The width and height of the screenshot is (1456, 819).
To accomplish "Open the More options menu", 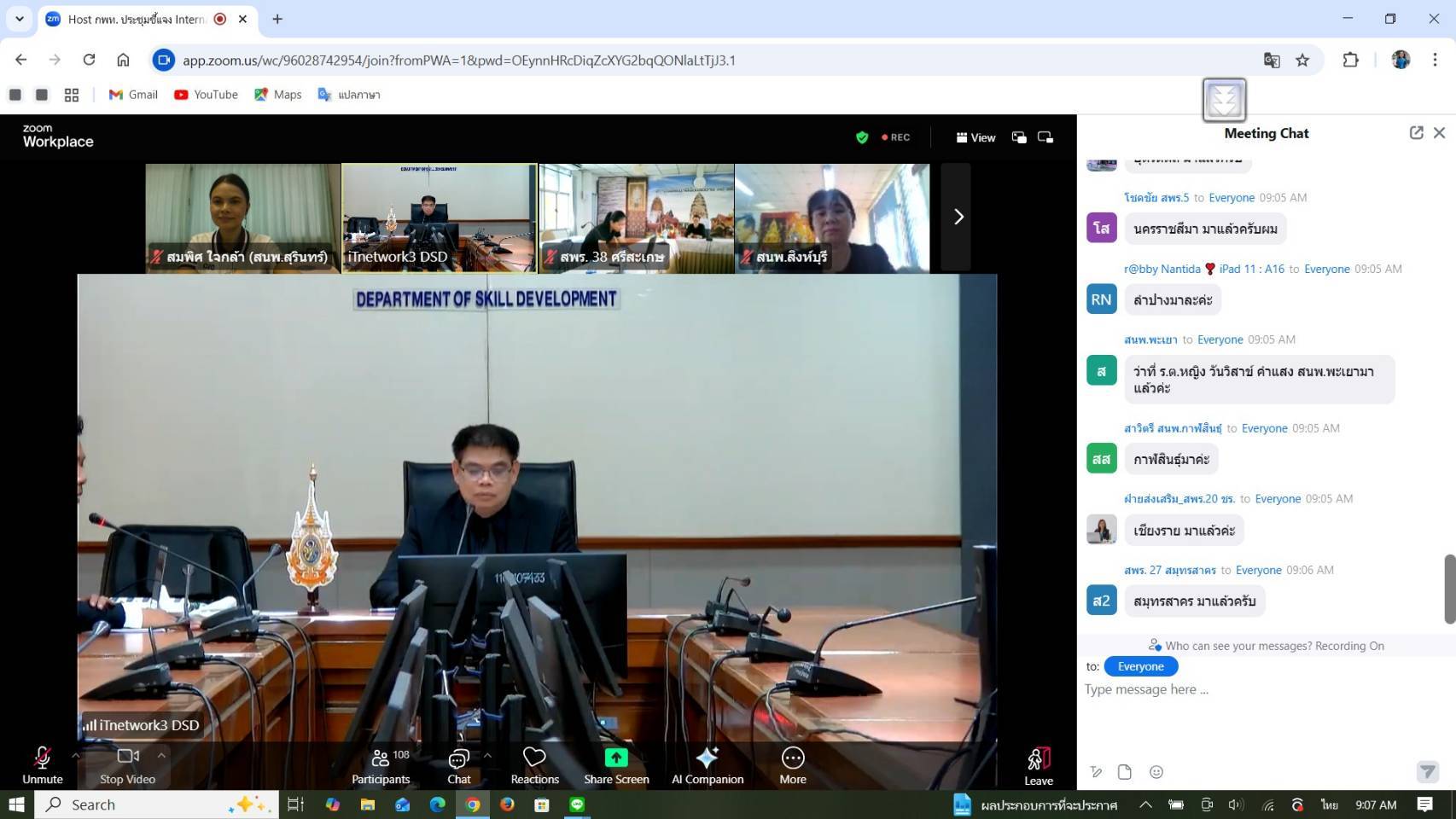I will pyautogui.click(x=792, y=765).
